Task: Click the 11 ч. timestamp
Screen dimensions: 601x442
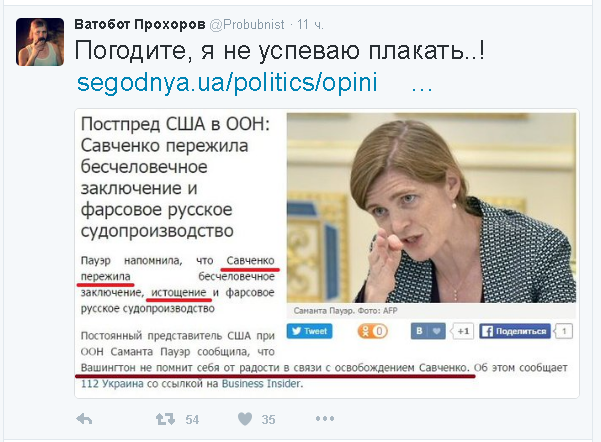Action: 310,25
